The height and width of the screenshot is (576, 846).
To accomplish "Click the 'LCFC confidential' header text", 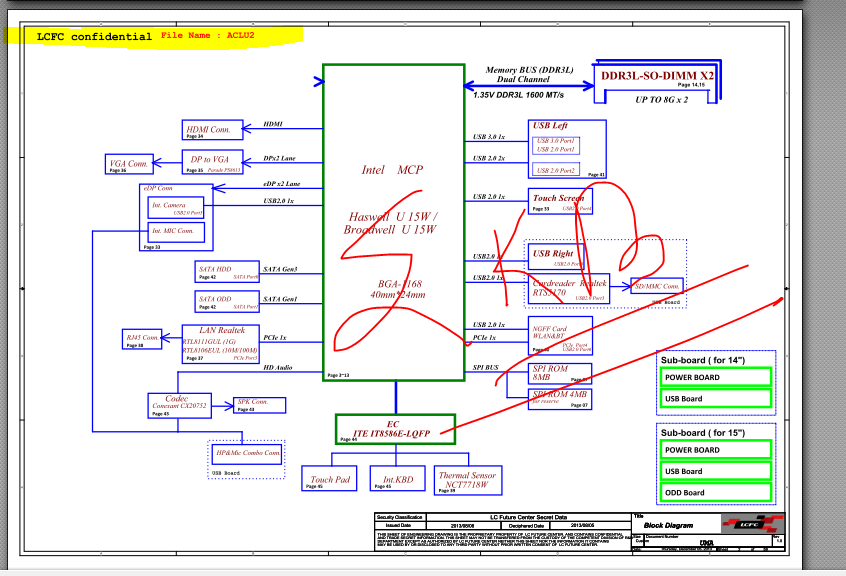I will coord(94,37).
